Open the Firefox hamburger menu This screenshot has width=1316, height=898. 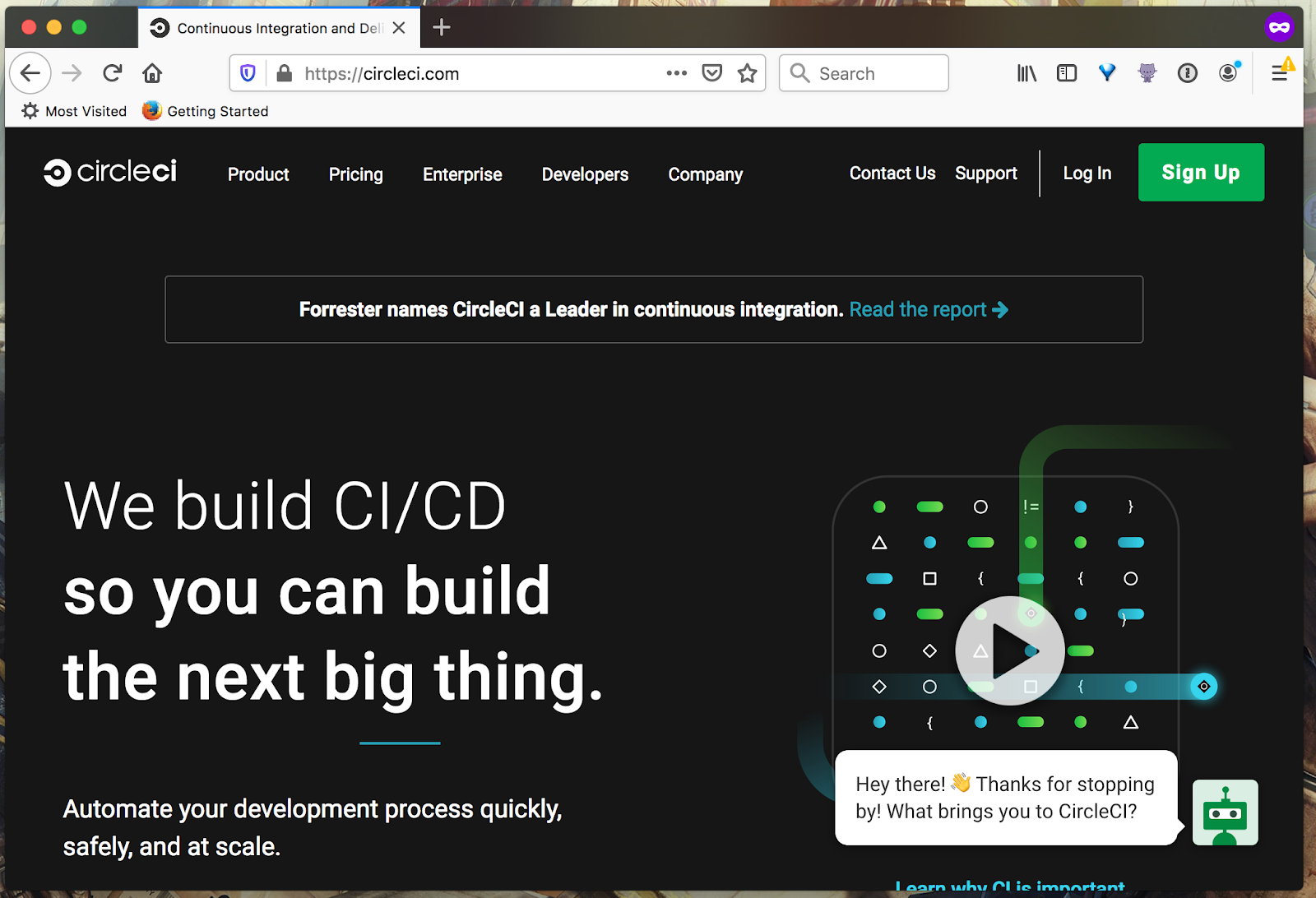(x=1280, y=73)
